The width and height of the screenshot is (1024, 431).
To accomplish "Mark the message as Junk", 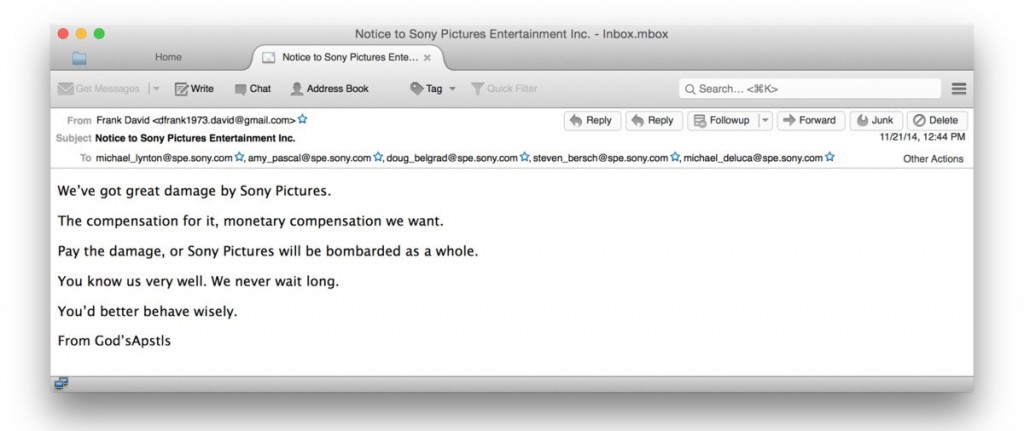I will pyautogui.click(x=875, y=120).
